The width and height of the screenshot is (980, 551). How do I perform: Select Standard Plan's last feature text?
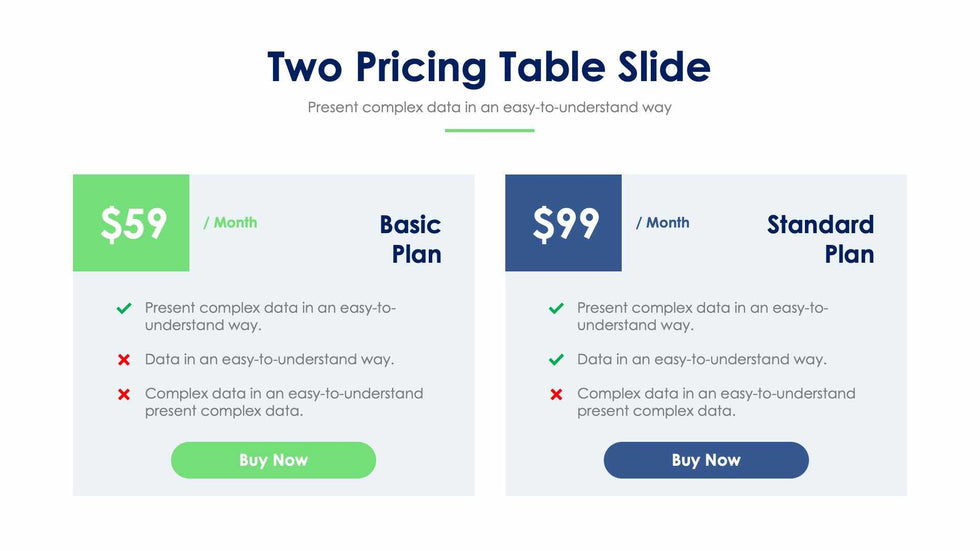click(x=716, y=402)
